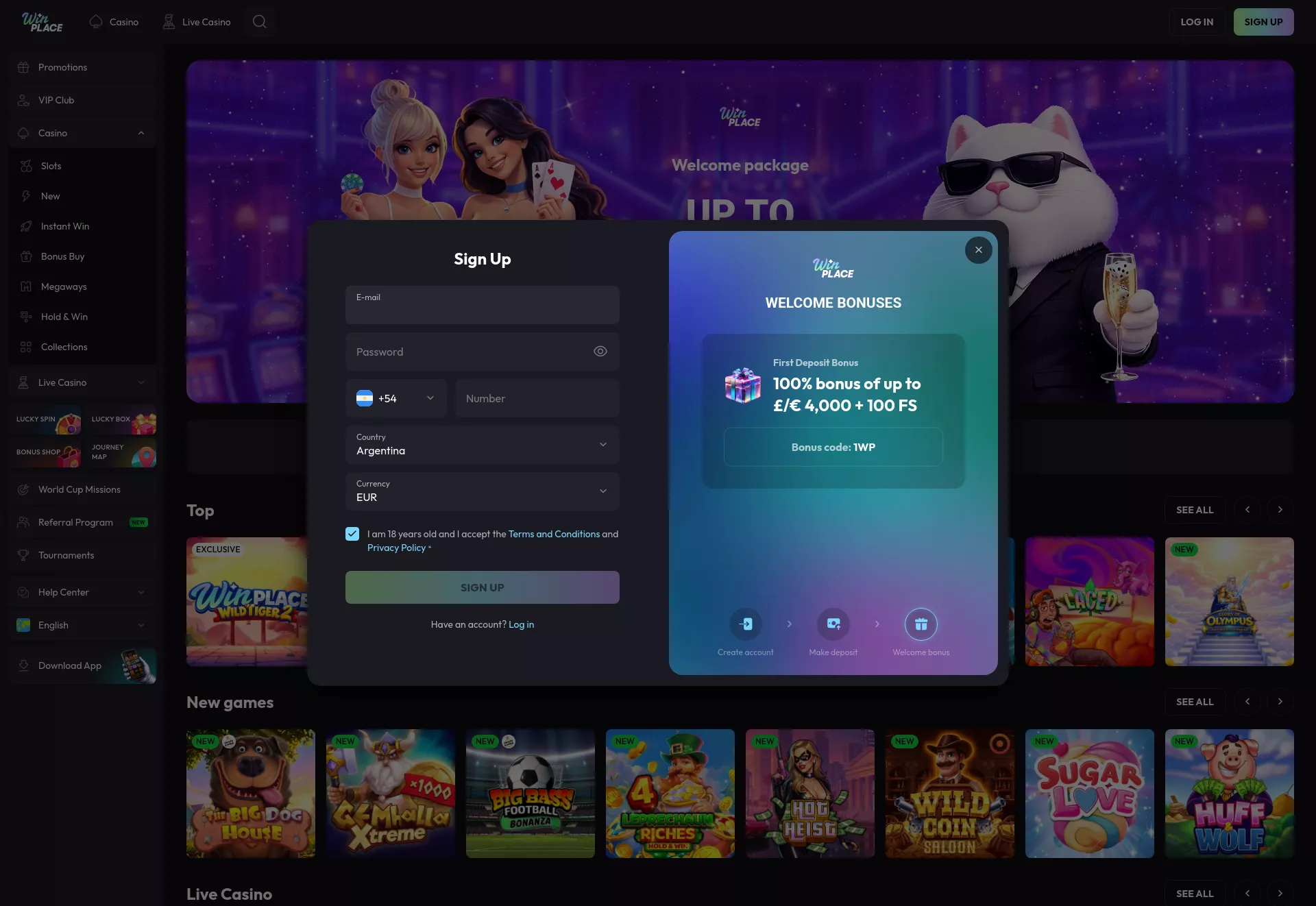Open Big Bass Football Bonanza thumbnail
Image resolution: width=1316 pixels, height=906 pixels.
(531, 794)
